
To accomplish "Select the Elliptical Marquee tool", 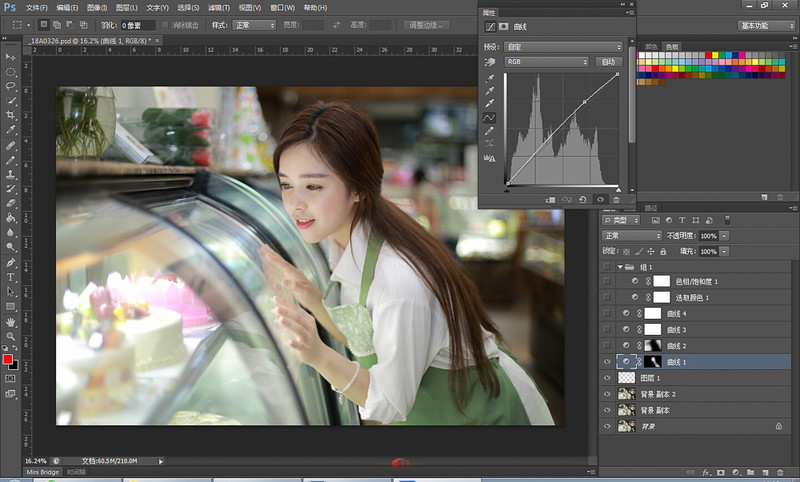I will point(10,72).
